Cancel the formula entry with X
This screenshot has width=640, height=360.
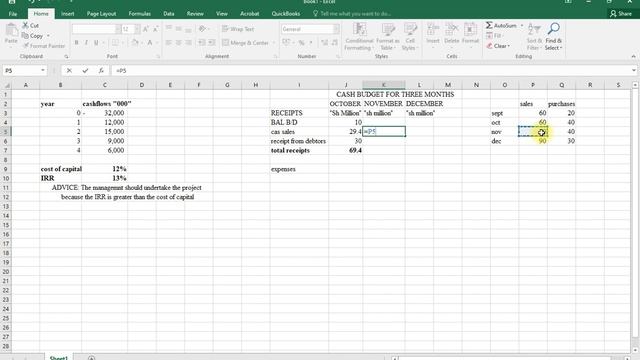[69, 71]
